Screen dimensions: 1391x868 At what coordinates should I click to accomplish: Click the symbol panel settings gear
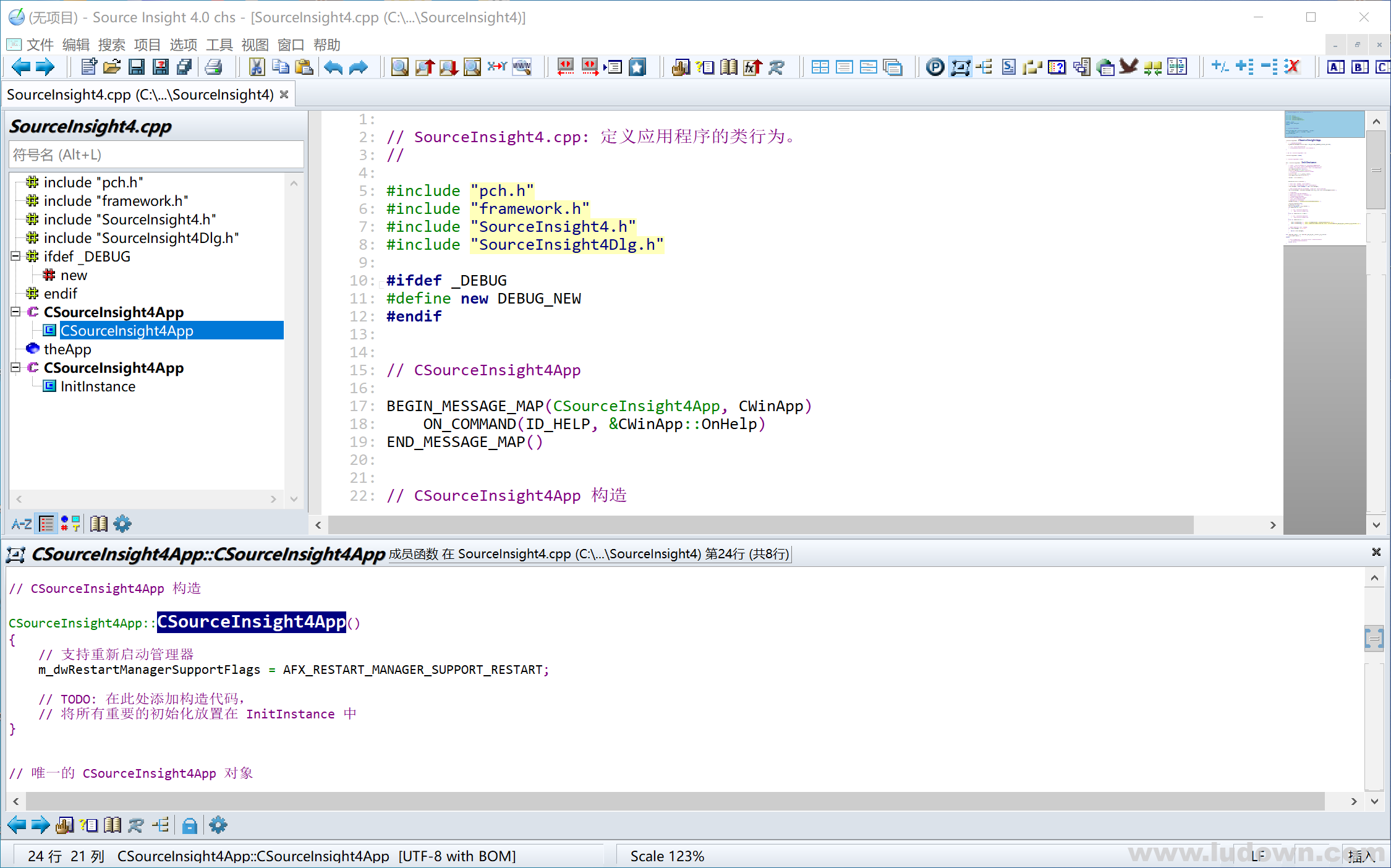pos(122,524)
